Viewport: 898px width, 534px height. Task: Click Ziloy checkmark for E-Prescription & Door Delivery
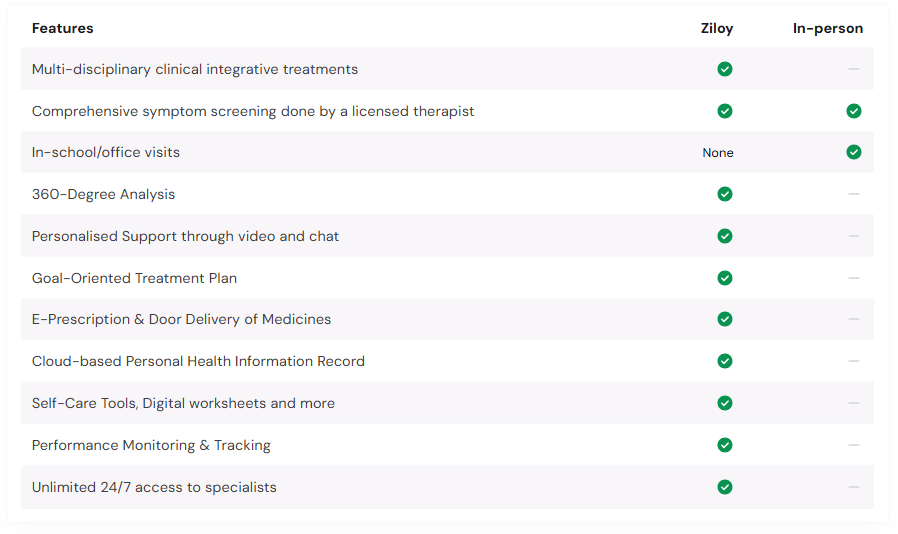point(725,319)
